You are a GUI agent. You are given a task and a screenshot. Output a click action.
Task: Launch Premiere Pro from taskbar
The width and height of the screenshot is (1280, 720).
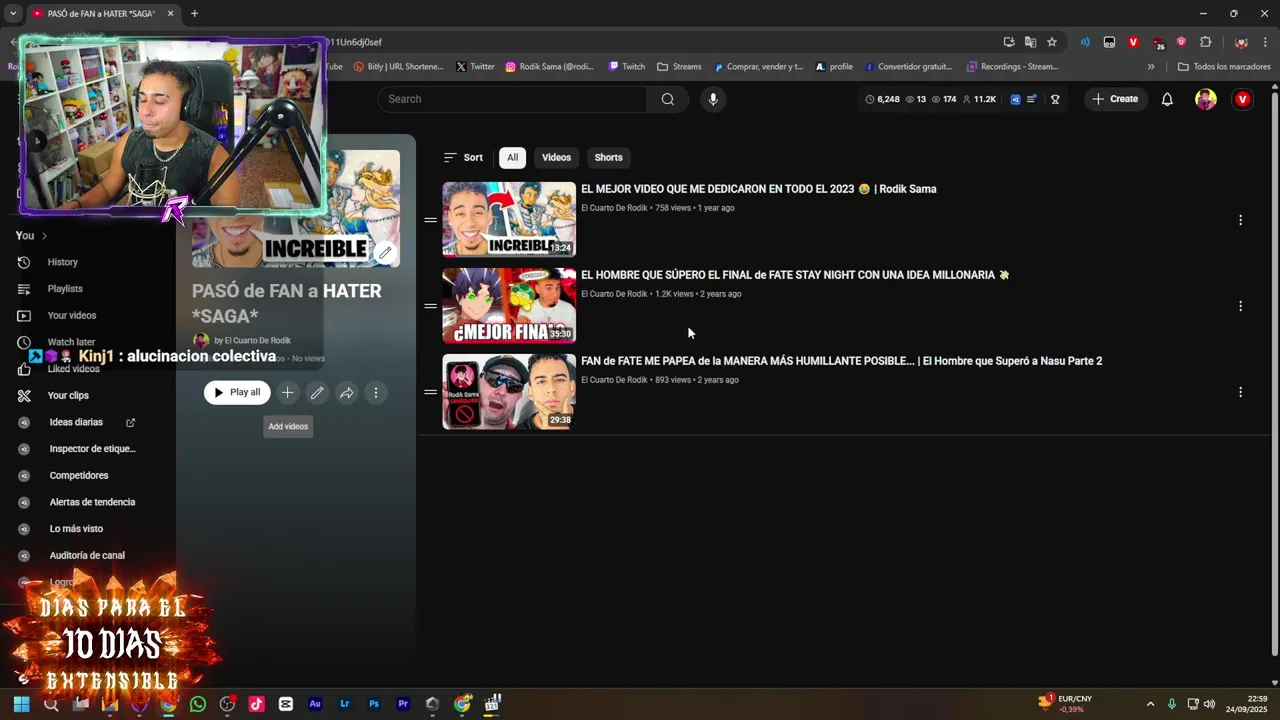click(x=403, y=704)
